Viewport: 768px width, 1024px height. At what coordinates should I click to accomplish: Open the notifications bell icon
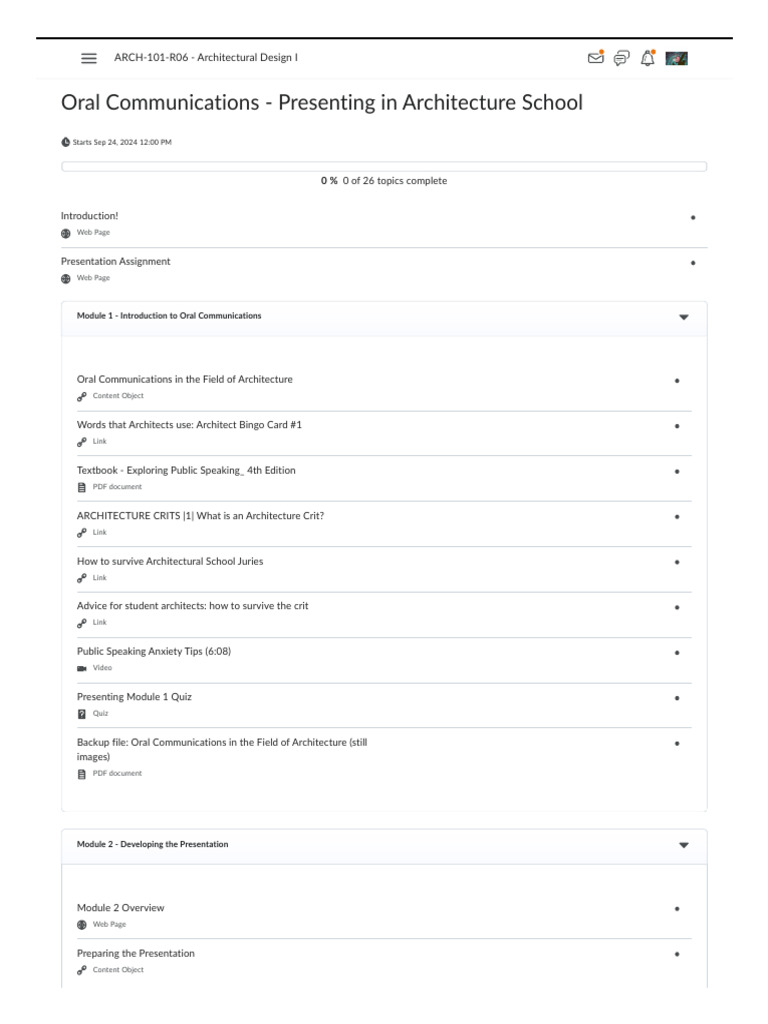pos(647,58)
